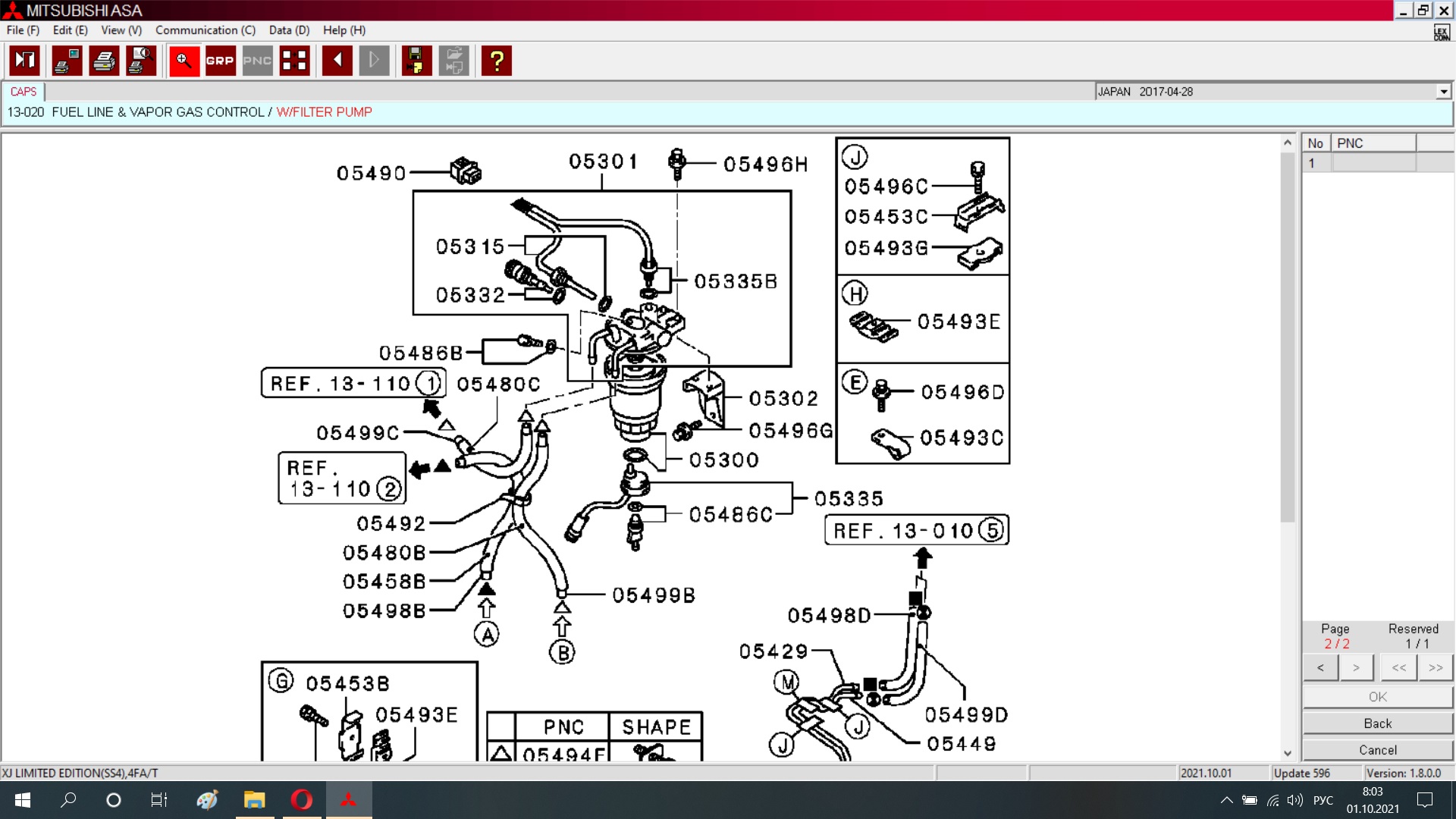
Task: Toggle the red Zoom magnifier tool
Action: [184, 61]
